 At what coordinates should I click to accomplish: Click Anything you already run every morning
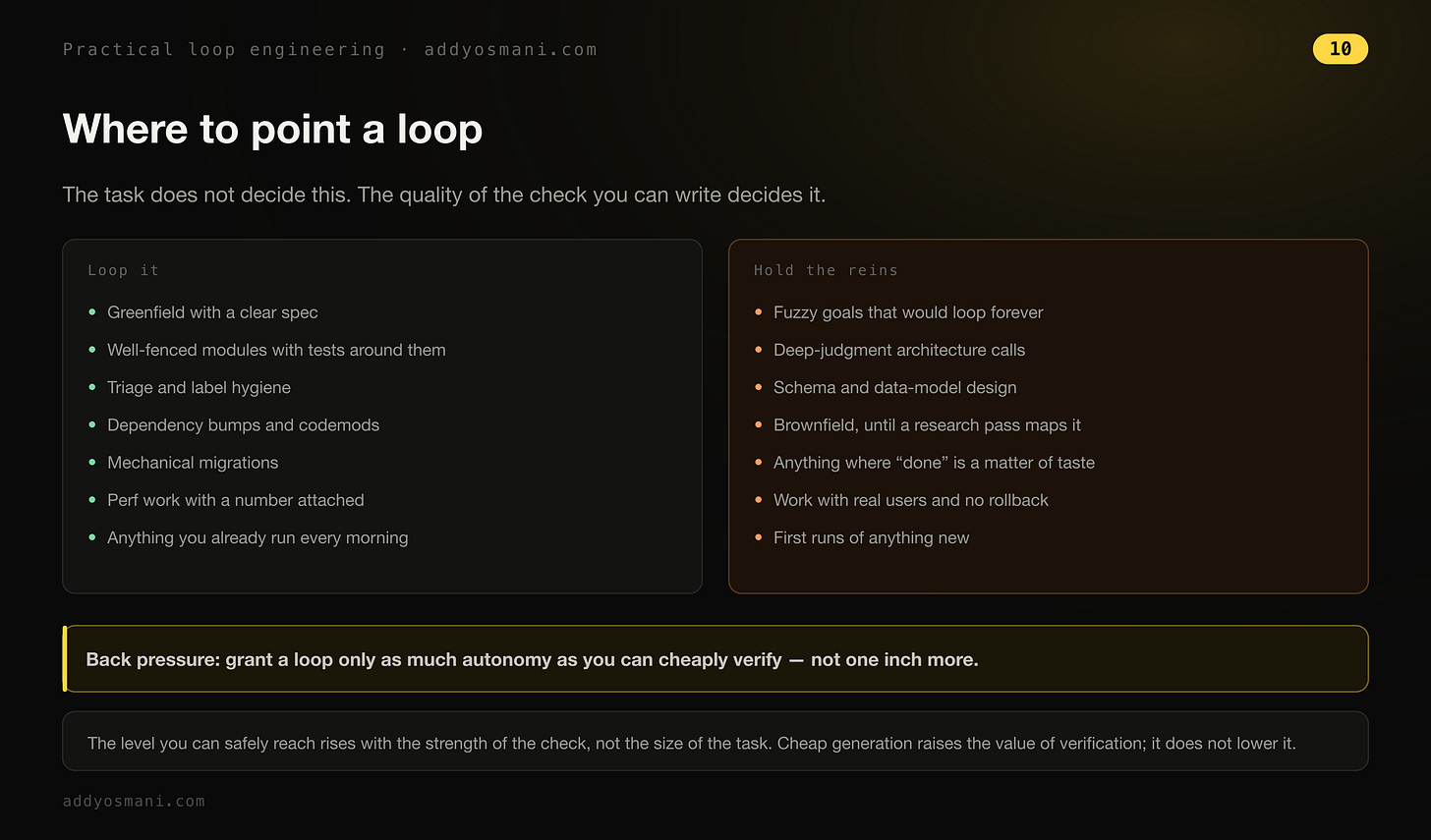(x=258, y=537)
